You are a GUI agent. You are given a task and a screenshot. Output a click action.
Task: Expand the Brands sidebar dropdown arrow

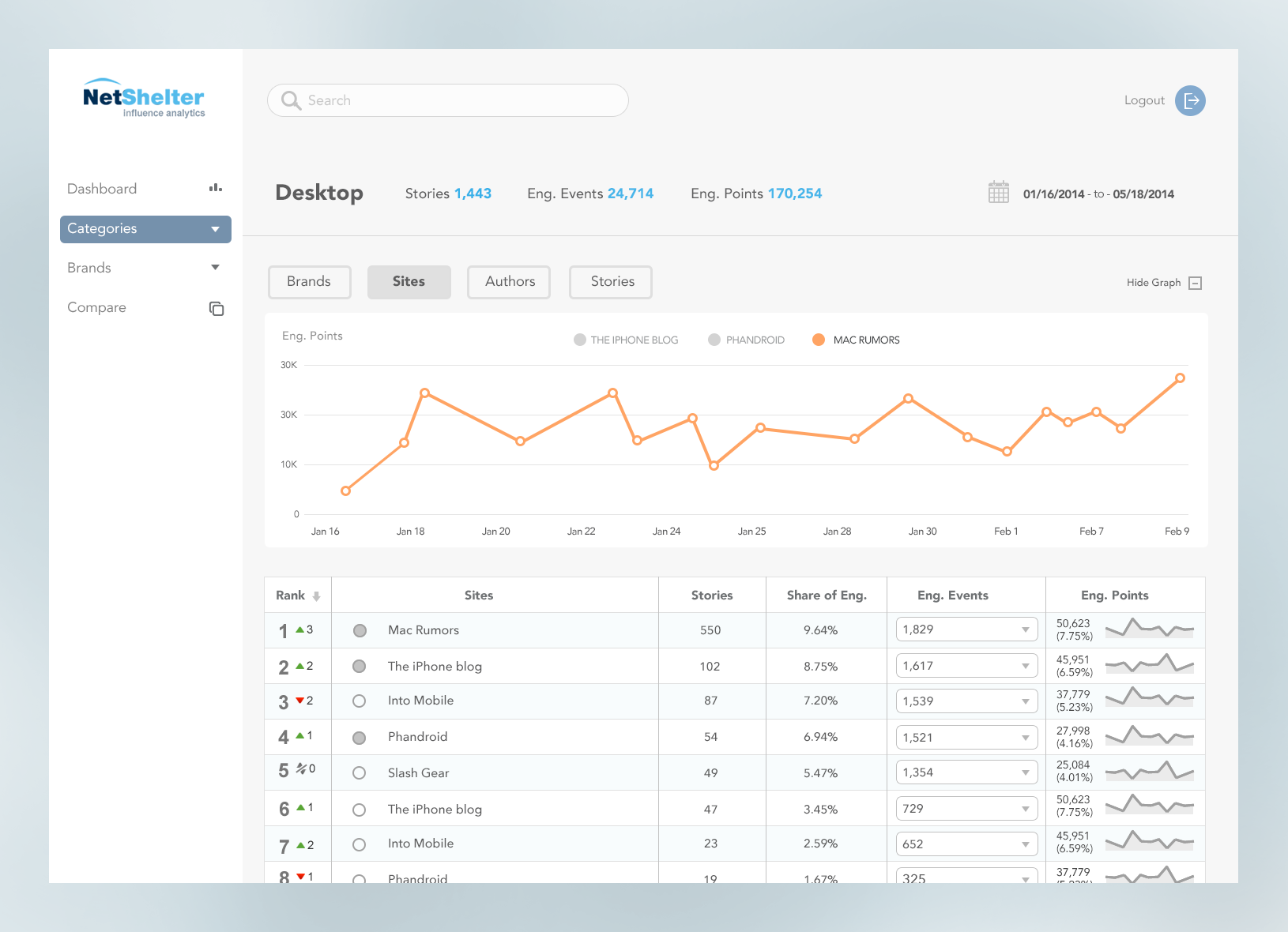pos(215,268)
